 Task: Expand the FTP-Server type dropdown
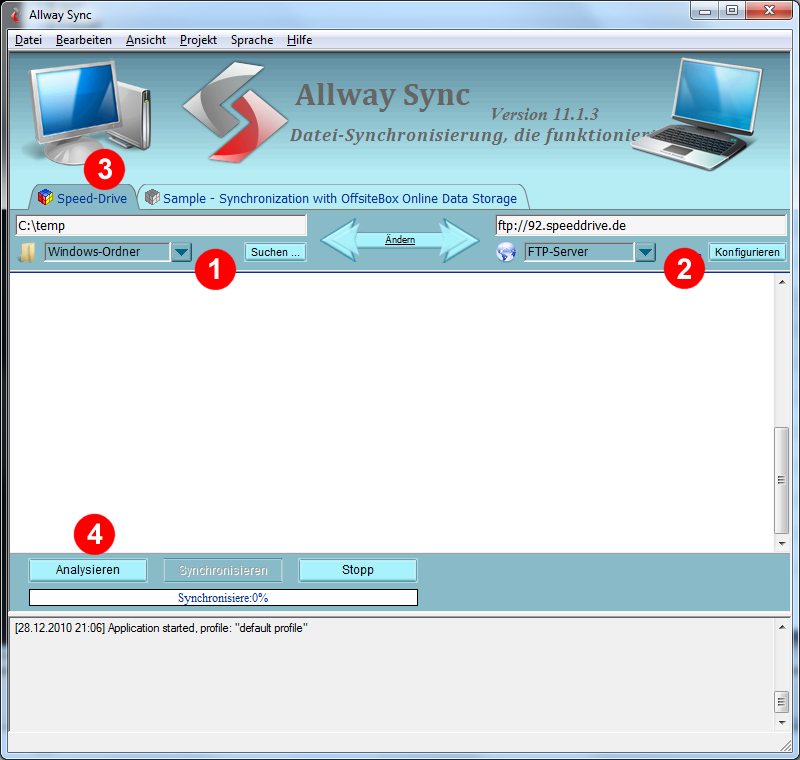point(645,252)
